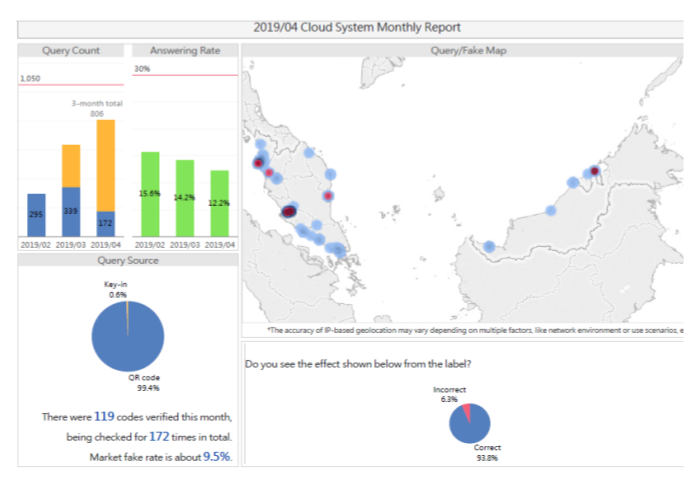The width and height of the screenshot is (700, 481).
Task: Select the orange segment of the 2019/04 bar
Action: pyautogui.click(x=106, y=165)
